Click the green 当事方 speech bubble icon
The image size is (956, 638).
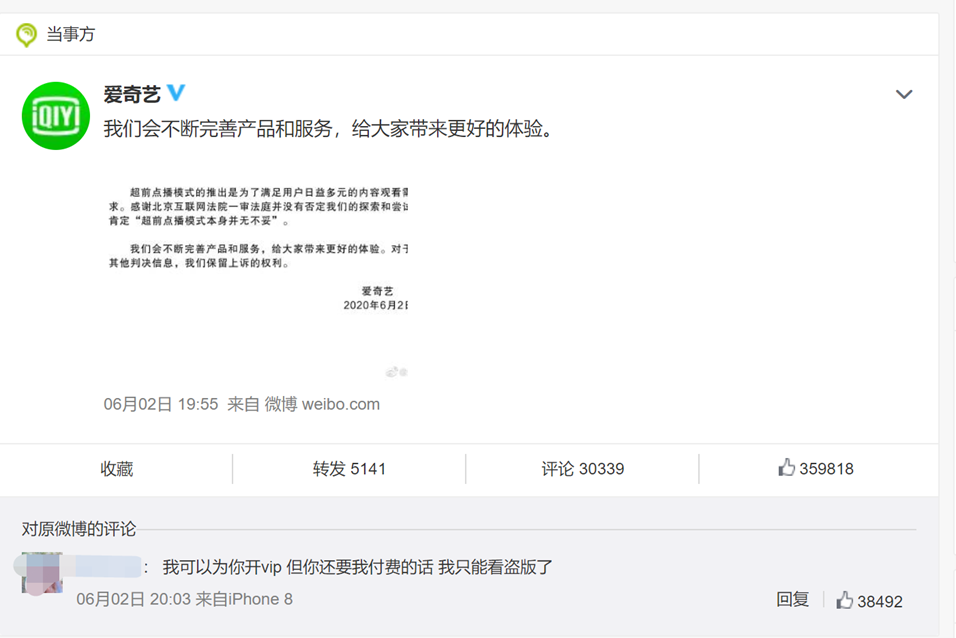[26, 35]
